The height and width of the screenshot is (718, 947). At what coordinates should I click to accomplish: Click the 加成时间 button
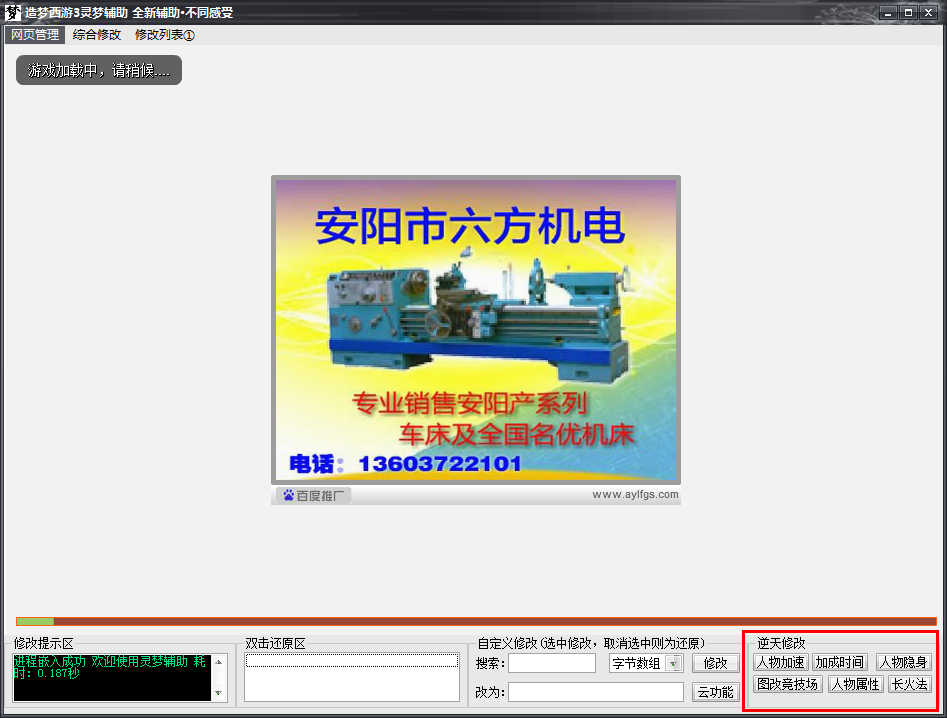point(840,662)
